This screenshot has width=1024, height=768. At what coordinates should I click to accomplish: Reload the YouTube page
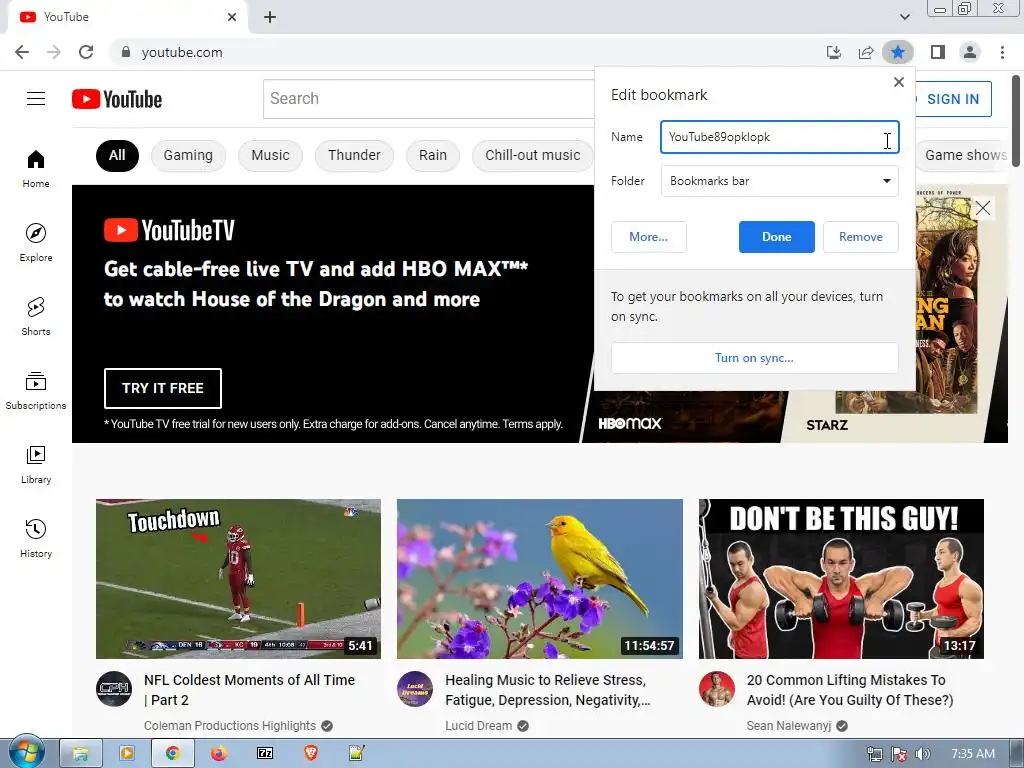pos(86,52)
